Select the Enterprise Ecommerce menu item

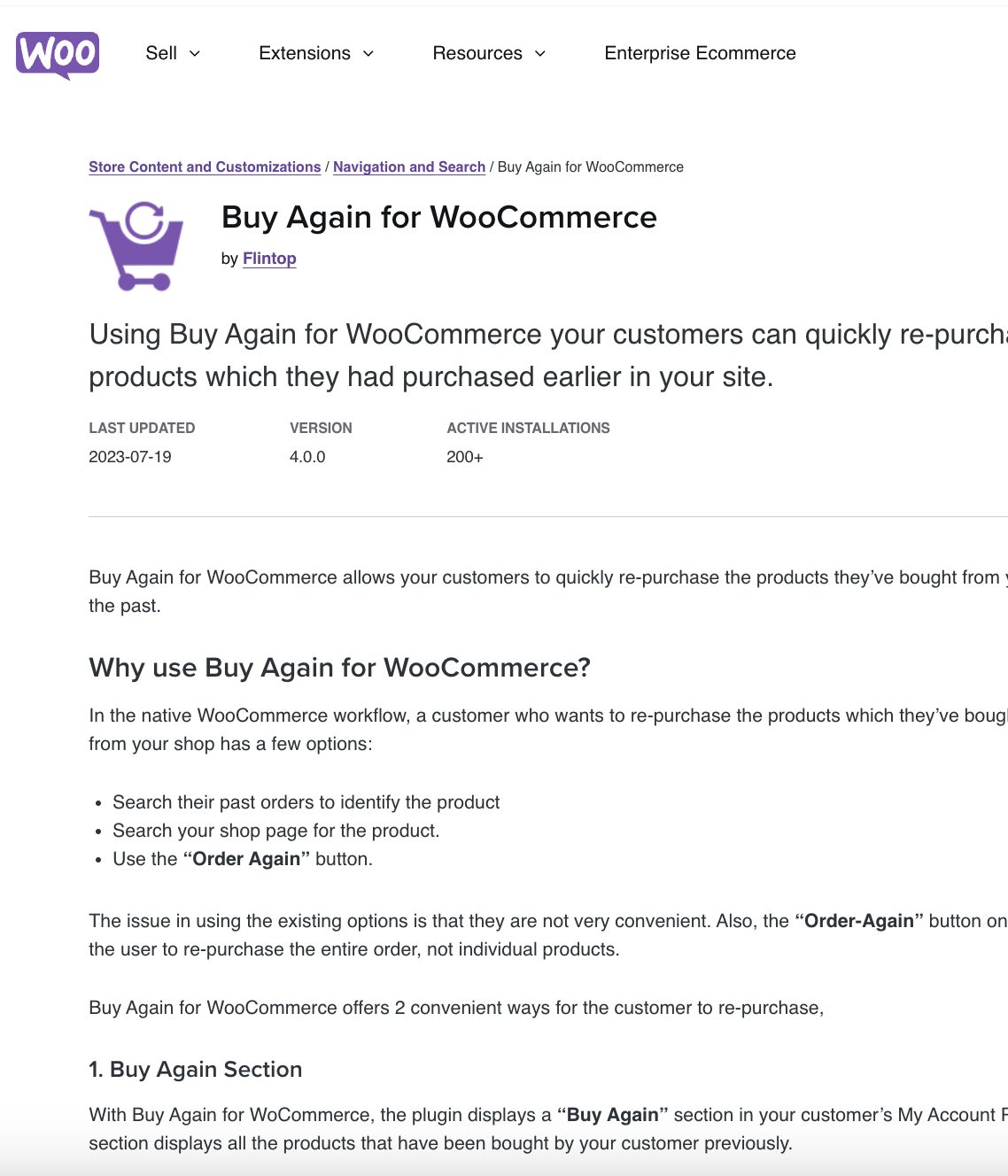pos(700,53)
